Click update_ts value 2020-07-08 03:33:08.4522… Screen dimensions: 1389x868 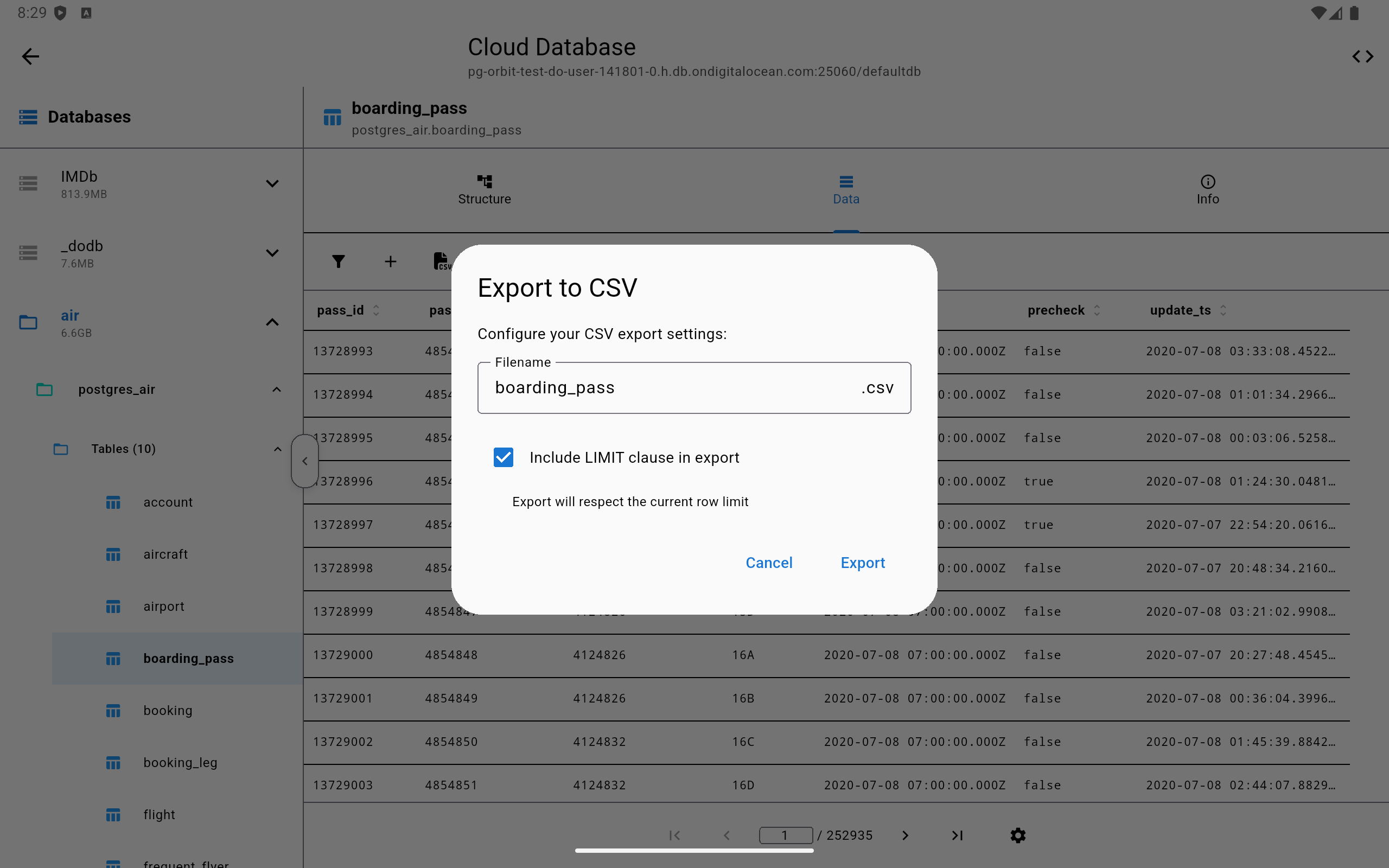click(x=1241, y=352)
